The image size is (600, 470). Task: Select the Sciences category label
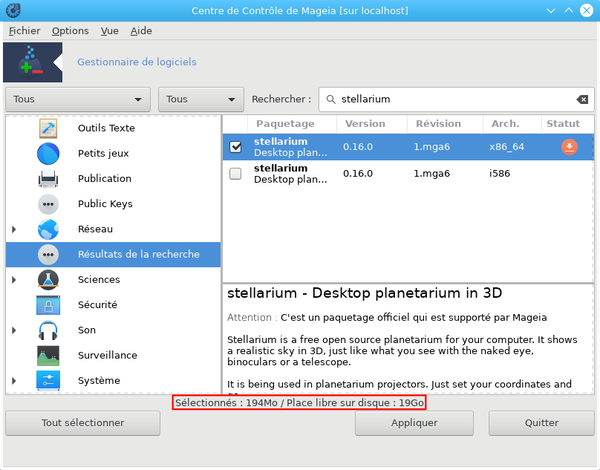point(99,280)
